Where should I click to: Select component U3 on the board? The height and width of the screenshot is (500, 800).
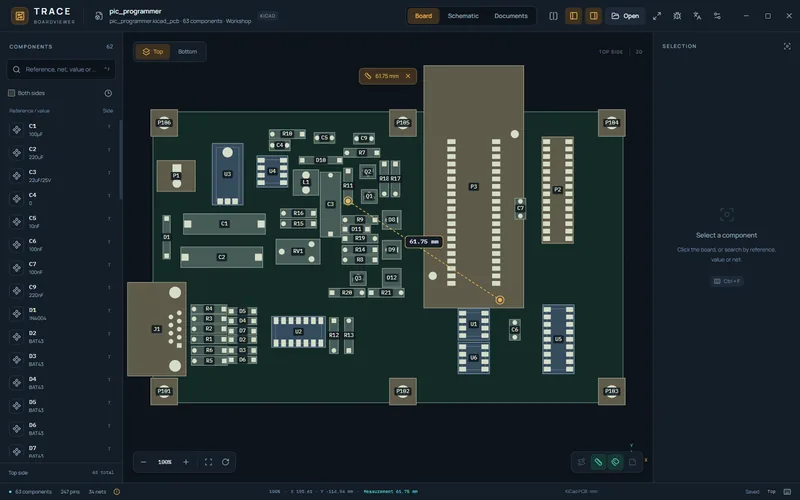[228, 174]
